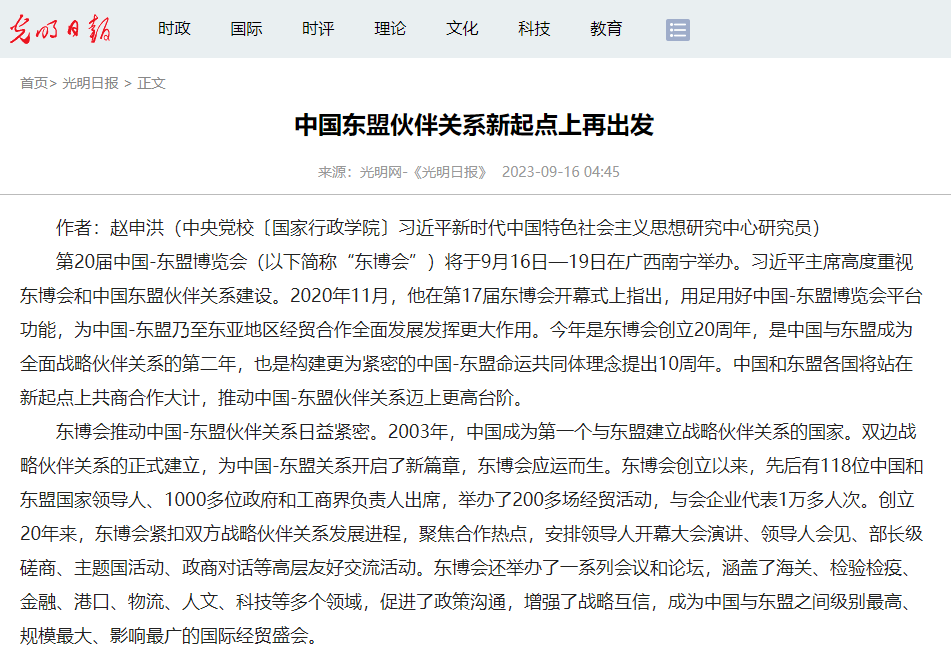Click the line starting 功能，为中国-东盟乃至东亚地区
Viewport: 951px width, 653px height.
tap(466, 330)
